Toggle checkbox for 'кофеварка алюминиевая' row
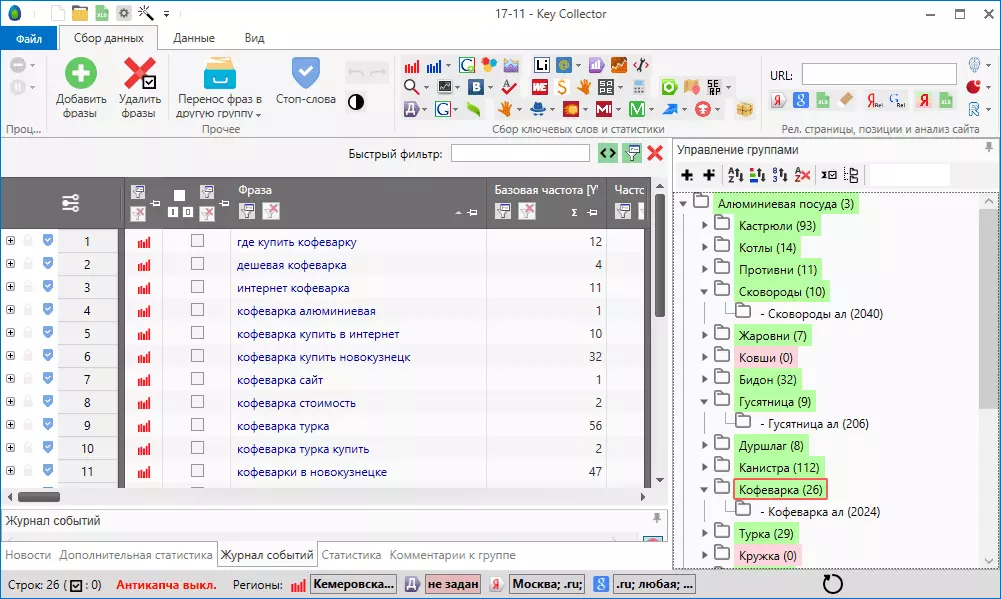Screen dimensions: 1001x599 pos(197,310)
